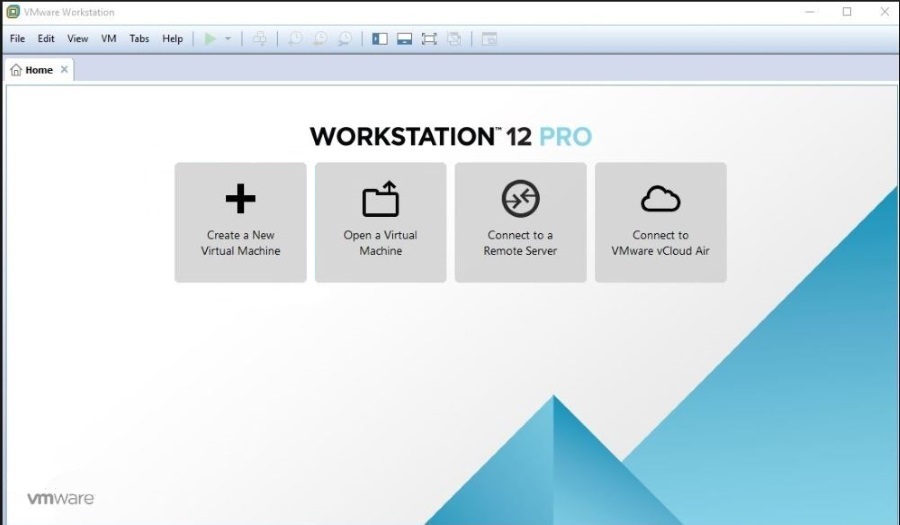Click Send Ctrl+Alt+Del toolbar icon
The height and width of the screenshot is (525, 900).
259,39
